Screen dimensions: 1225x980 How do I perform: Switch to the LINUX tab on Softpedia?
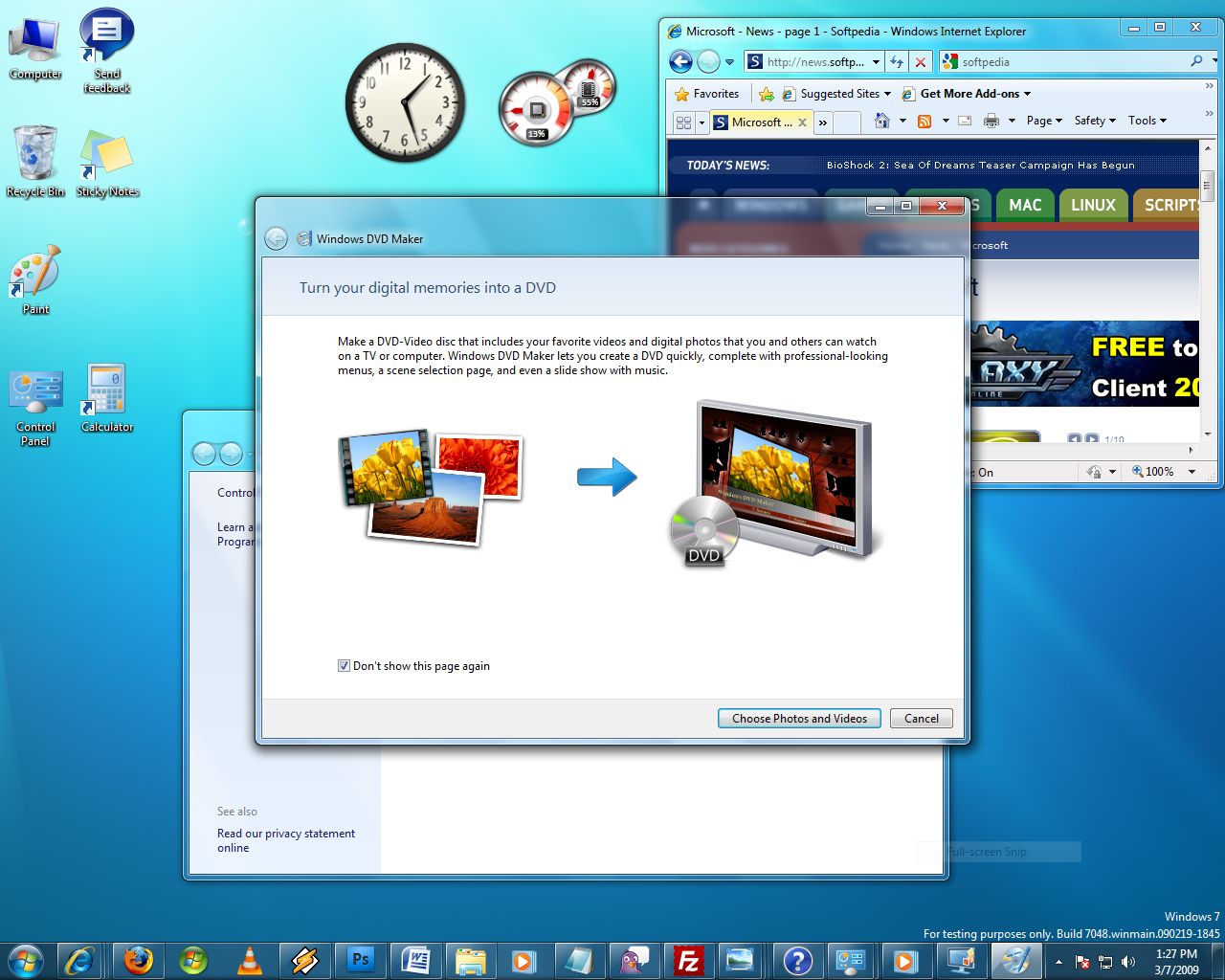coord(1093,205)
